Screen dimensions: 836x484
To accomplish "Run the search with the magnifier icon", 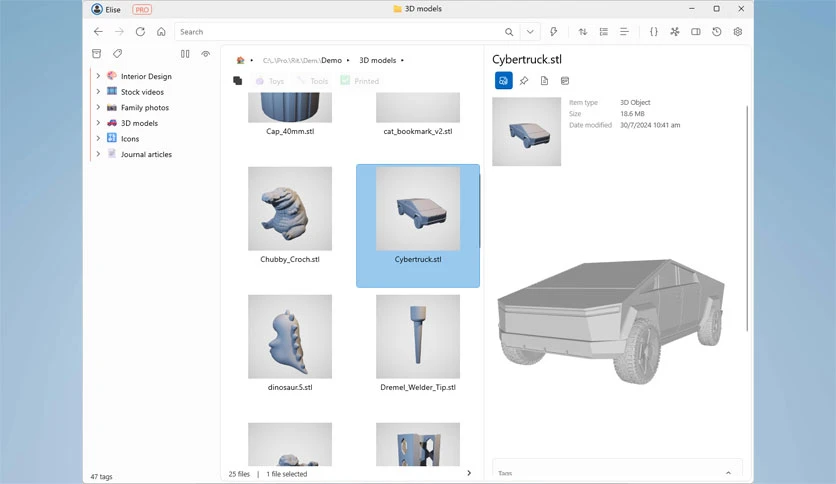I will click(509, 32).
